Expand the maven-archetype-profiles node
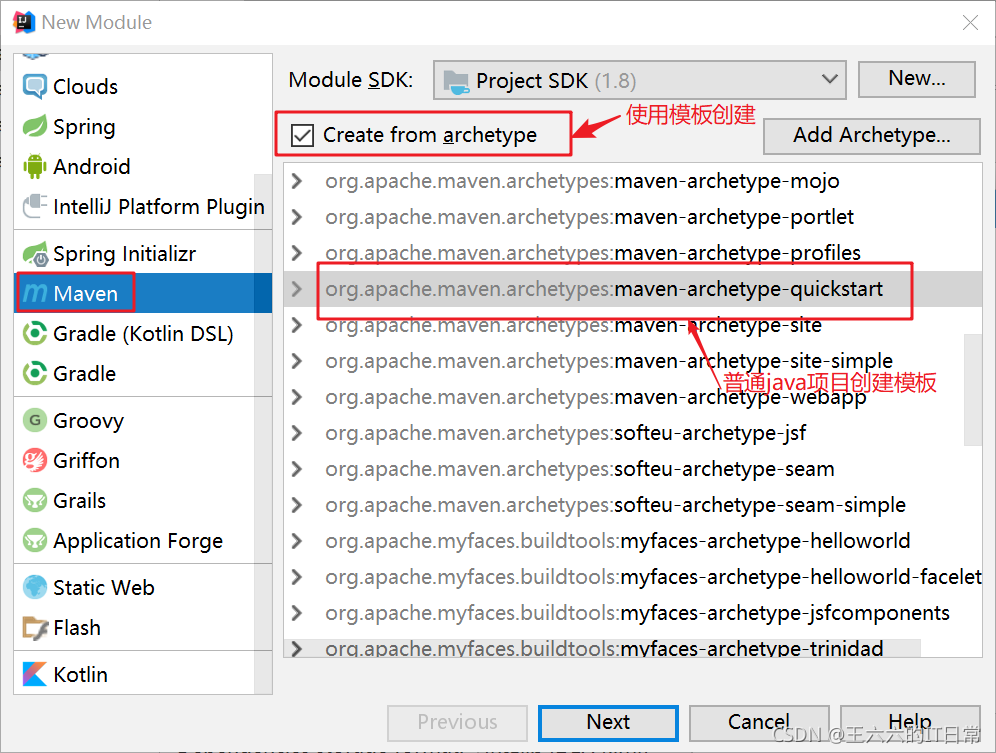Screen dimensions: 996x753 pos(296,253)
